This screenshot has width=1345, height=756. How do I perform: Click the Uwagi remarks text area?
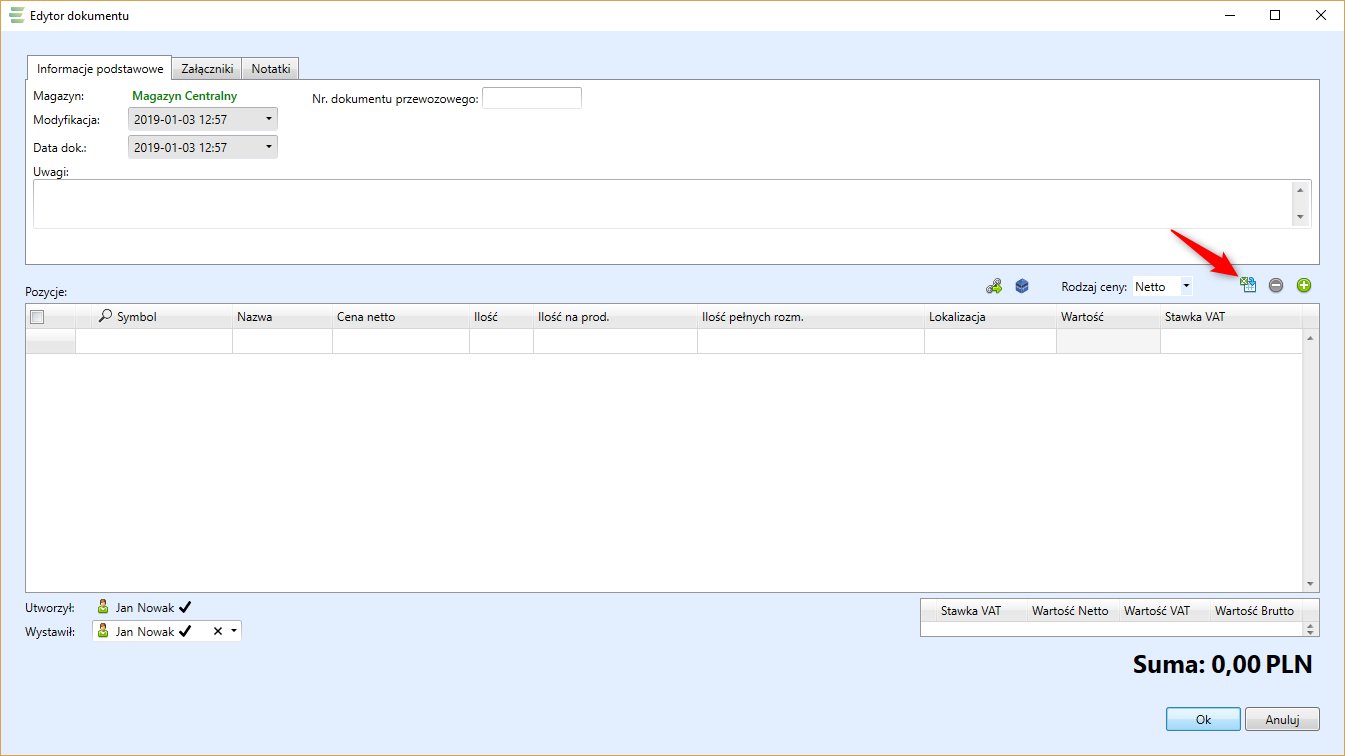pos(660,204)
